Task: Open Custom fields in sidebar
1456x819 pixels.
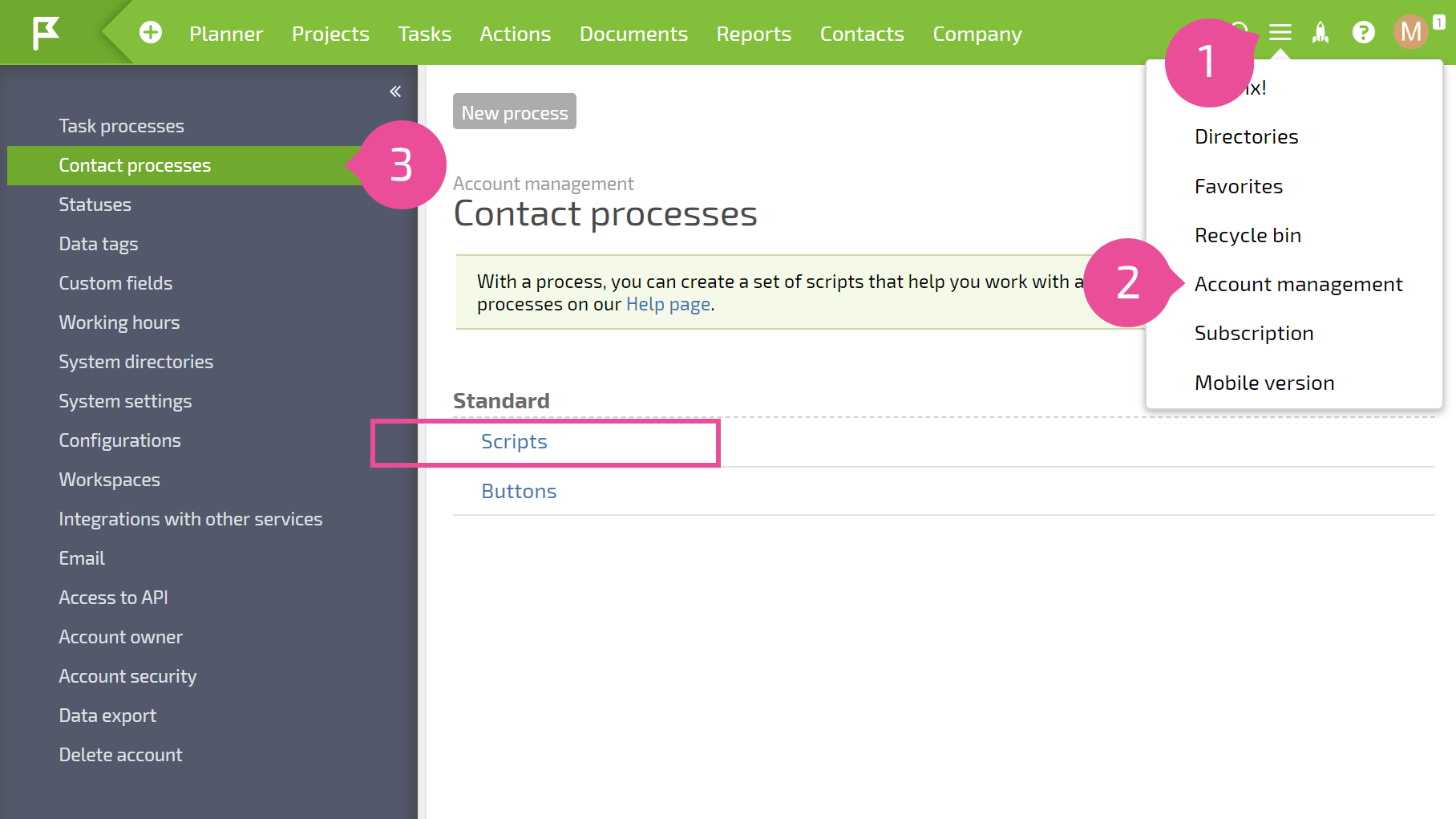Action: [x=115, y=283]
